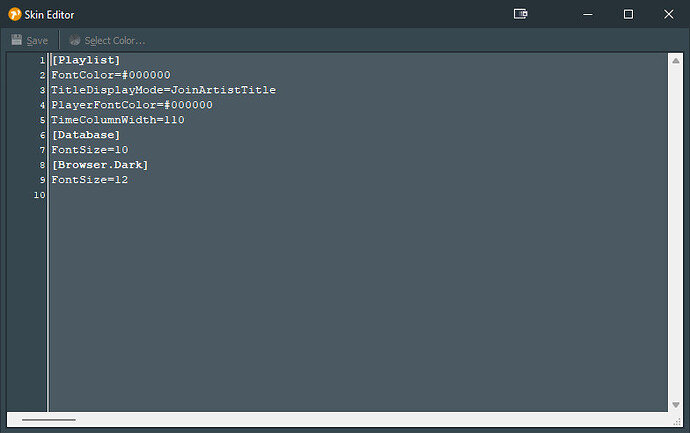Click the FontColor=#000000 line
Image resolution: width=690 pixels, height=433 pixels.
pos(111,75)
